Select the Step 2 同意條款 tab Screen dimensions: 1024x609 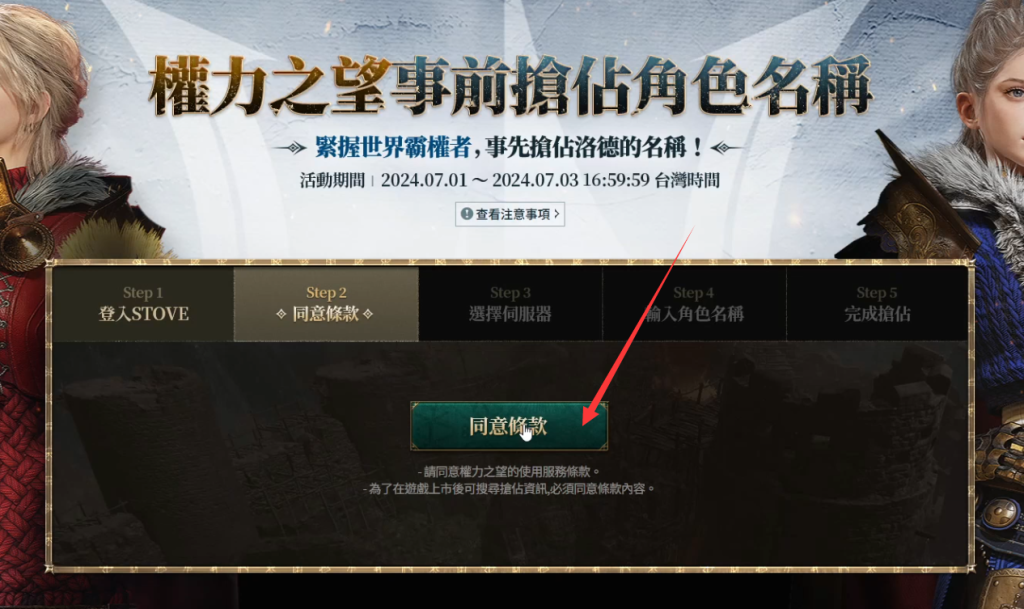click(x=326, y=304)
